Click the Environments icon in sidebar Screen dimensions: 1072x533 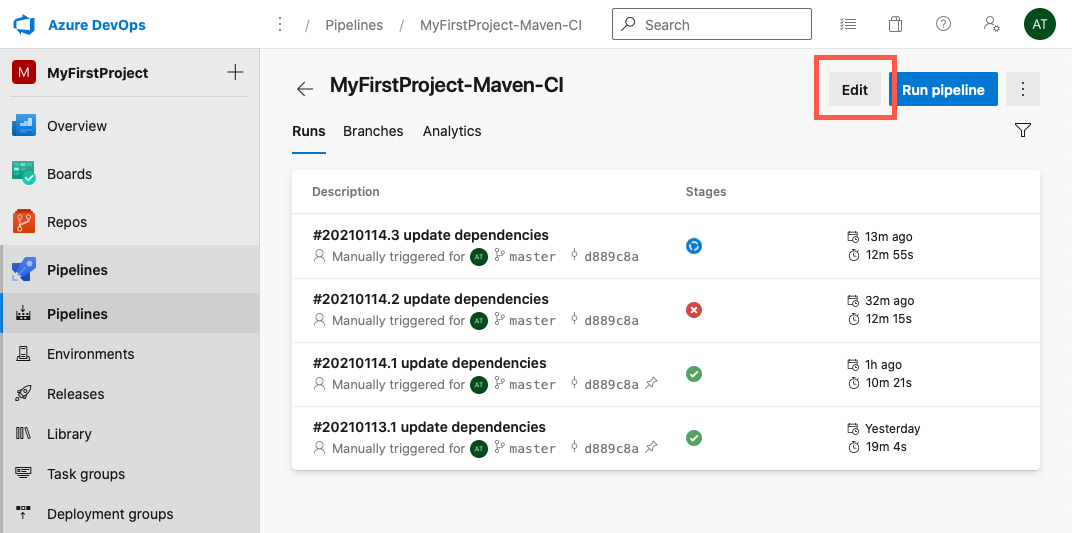coord(24,353)
